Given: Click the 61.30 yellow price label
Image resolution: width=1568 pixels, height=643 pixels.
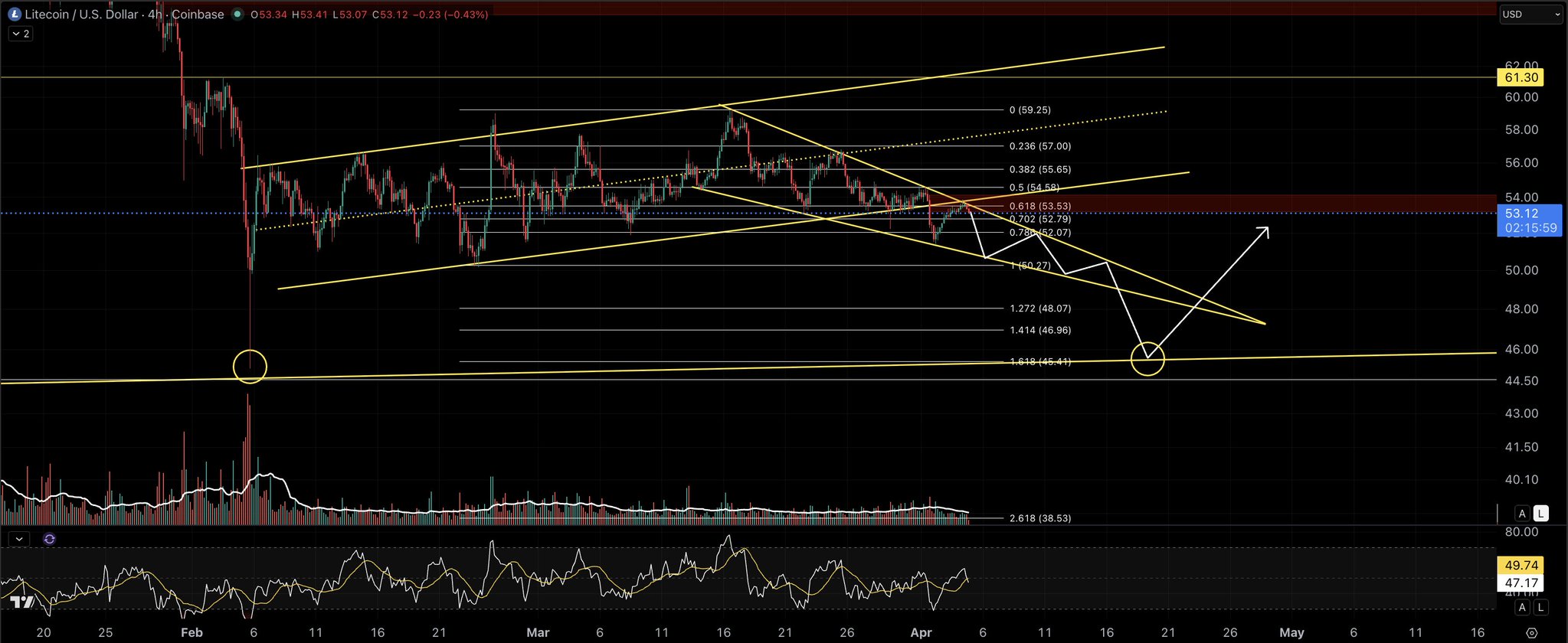Looking at the screenshot, I should pos(1521,77).
